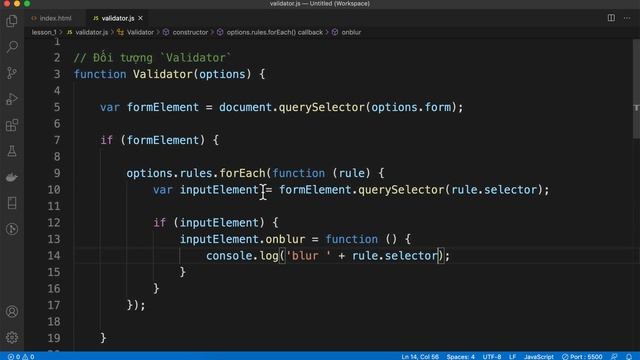Open the circular timeline sidebar icon
Image resolution: width=640 pixels, height=360 pixels.
(12, 229)
